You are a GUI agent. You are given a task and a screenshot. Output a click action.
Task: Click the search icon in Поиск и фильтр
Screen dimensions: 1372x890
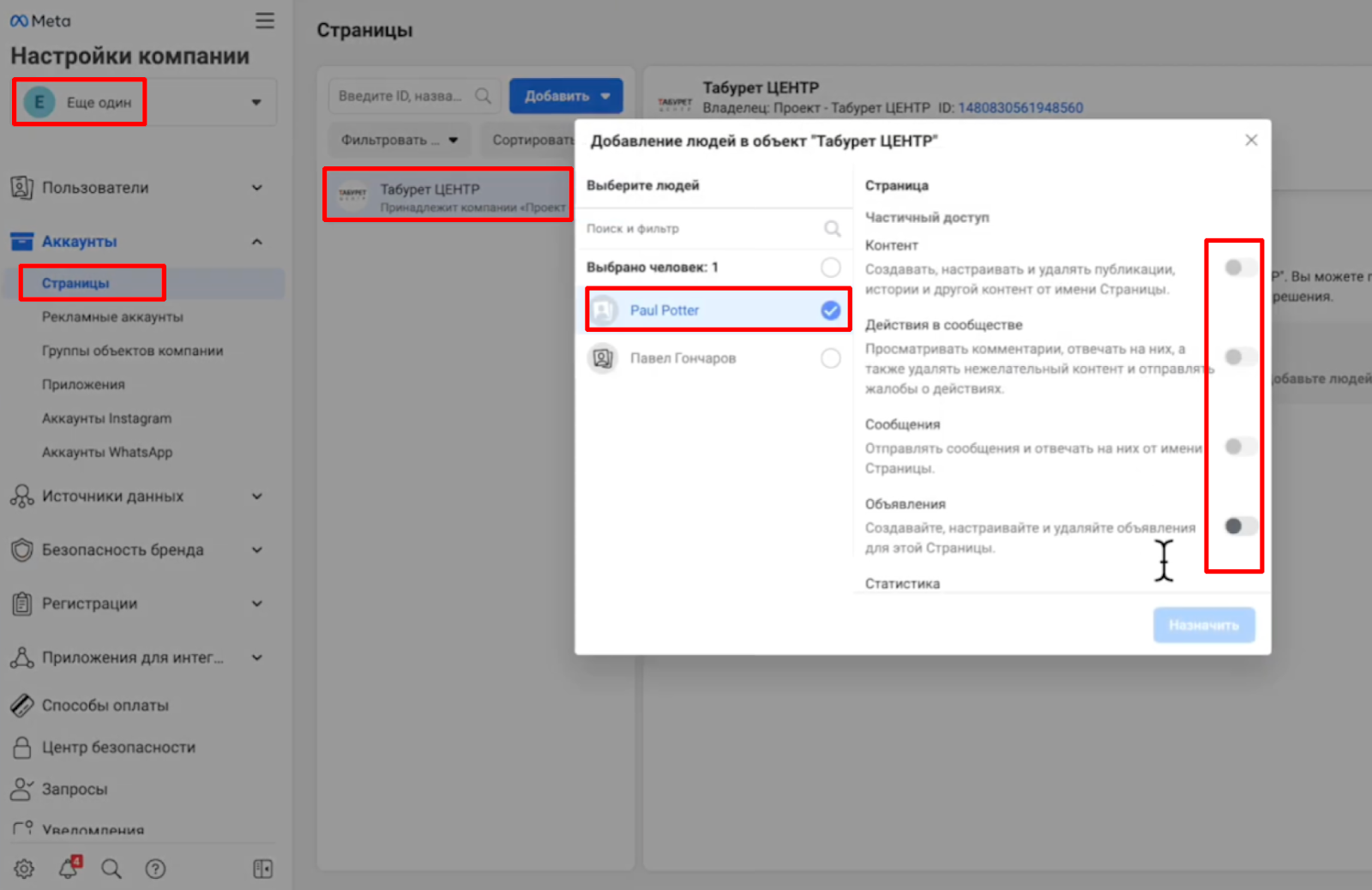(x=832, y=228)
